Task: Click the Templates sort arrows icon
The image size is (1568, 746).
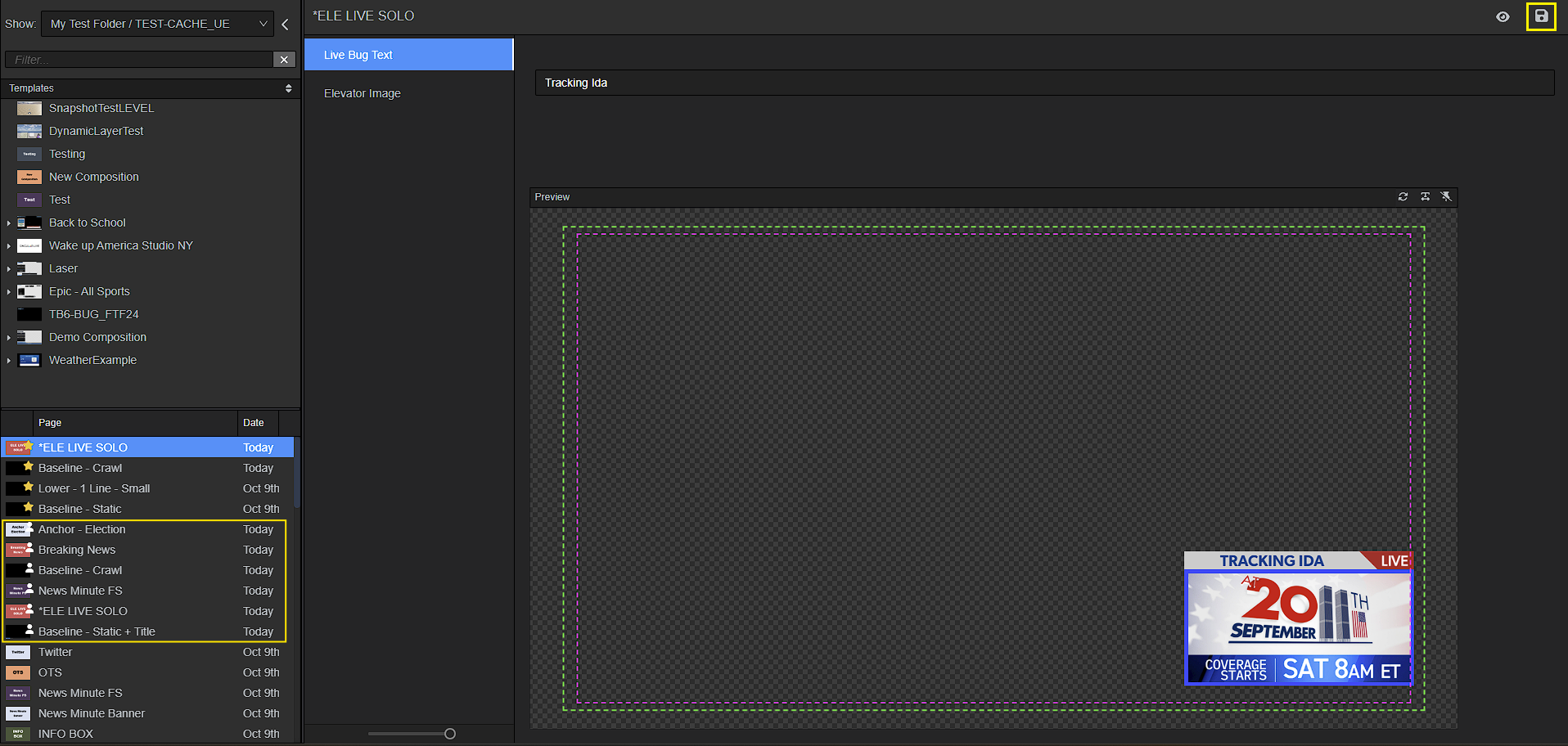Action: (288, 88)
